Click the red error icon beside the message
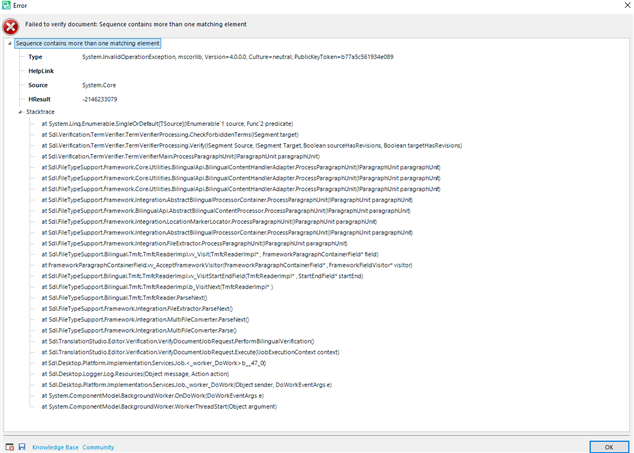This screenshot has height=453, width=634. 11,27
